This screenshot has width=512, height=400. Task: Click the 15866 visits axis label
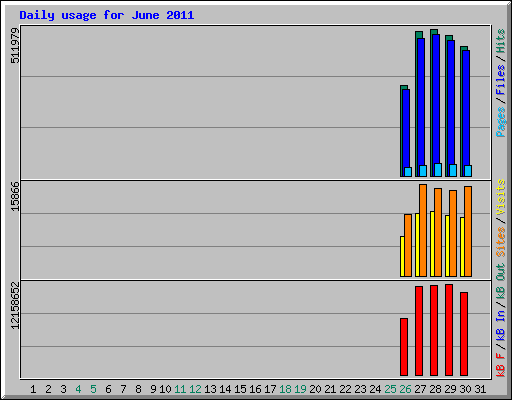click(15, 197)
